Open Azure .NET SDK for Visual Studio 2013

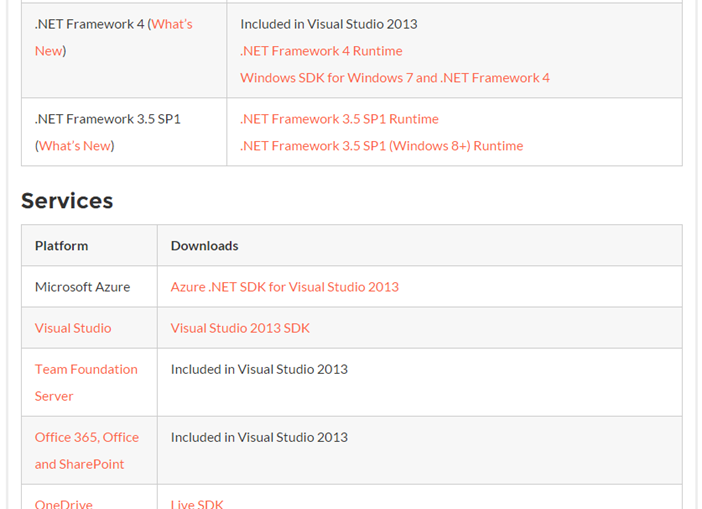tap(284, 287)
